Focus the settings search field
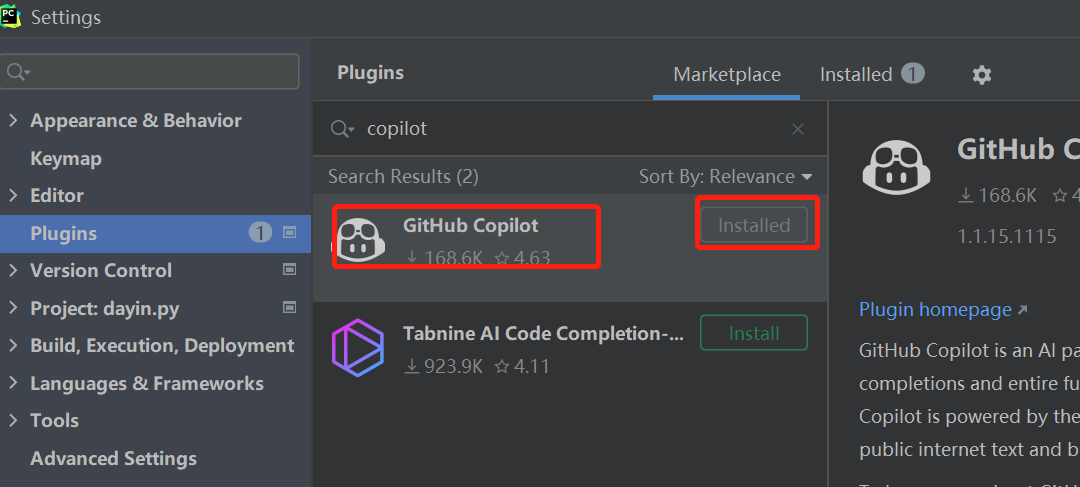 pyautogui.click(x=149, y=72)
